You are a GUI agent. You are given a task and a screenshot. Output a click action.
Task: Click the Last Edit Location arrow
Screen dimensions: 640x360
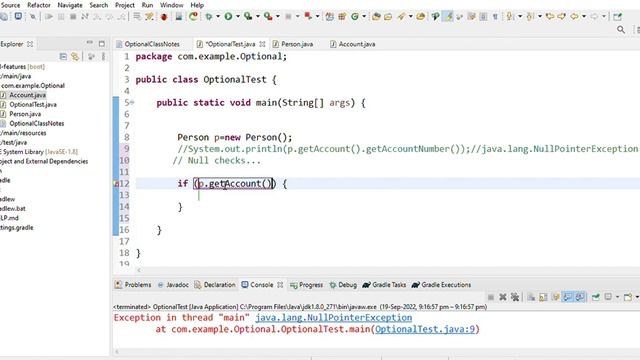550,16
